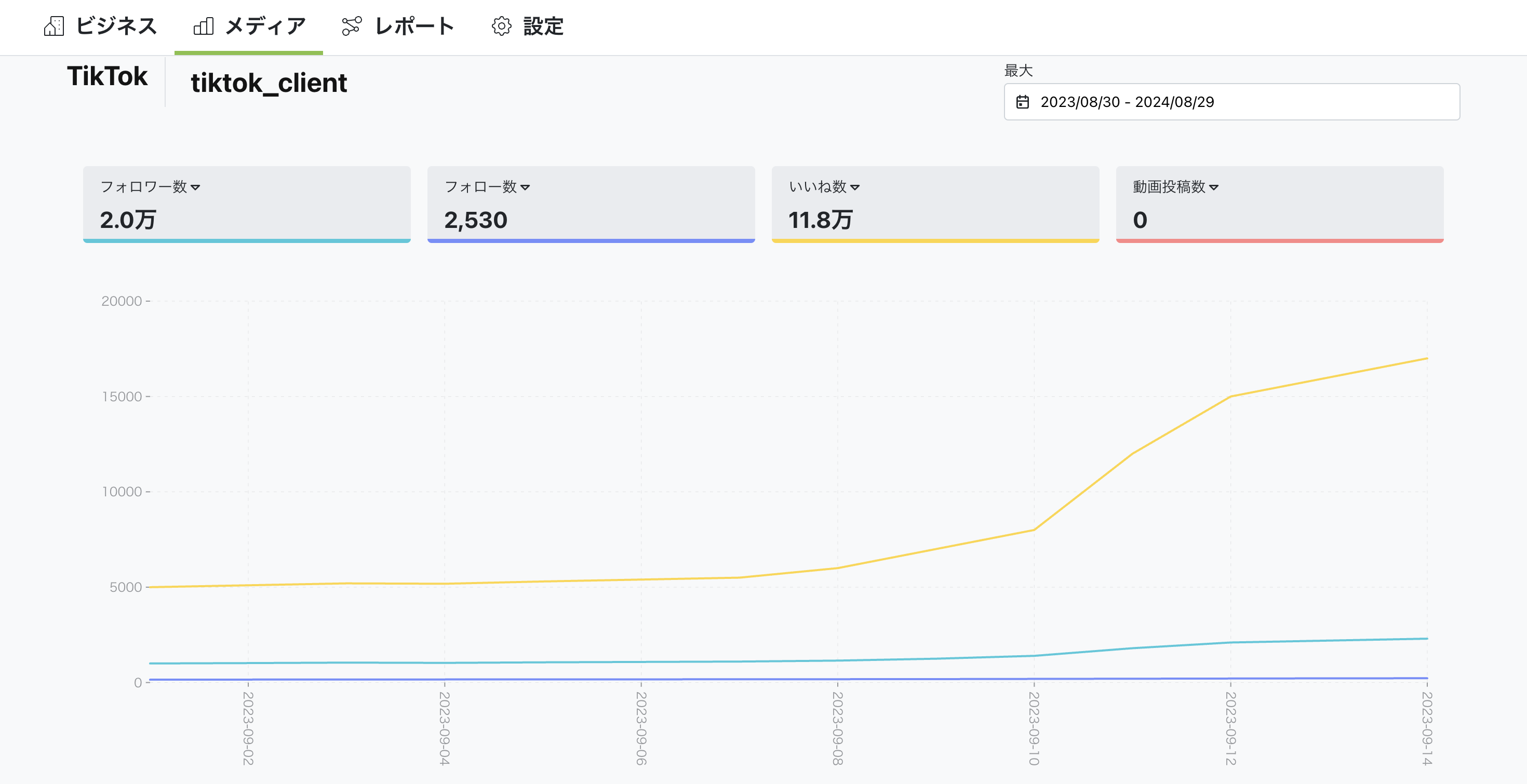Click the tiktok_client account name
The height and width of the screenshot is (784, 1527).
pyautogui.click(x=269, y=83)
